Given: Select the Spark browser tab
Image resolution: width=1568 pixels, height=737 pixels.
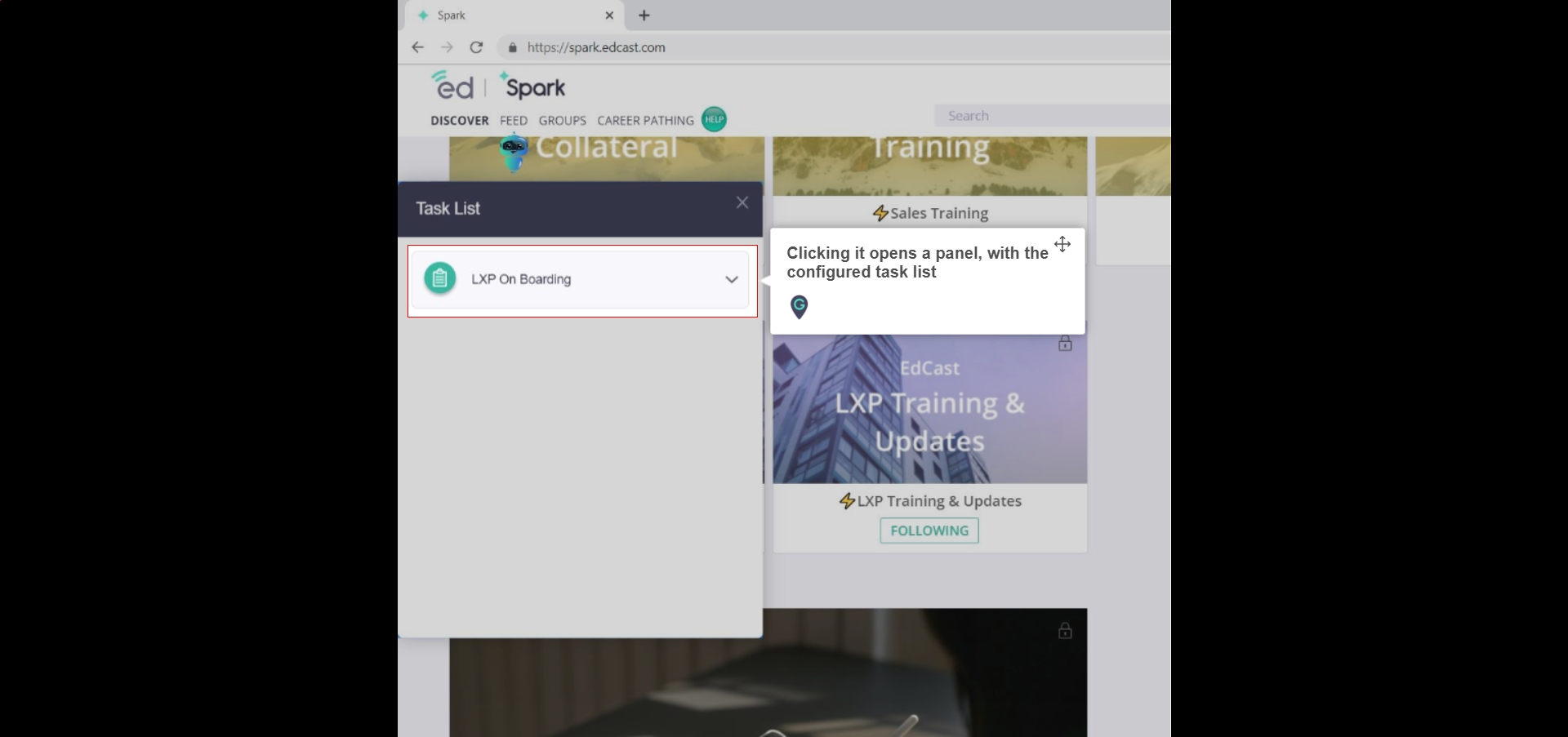Looking at the screenshot, I should point(514,16).
